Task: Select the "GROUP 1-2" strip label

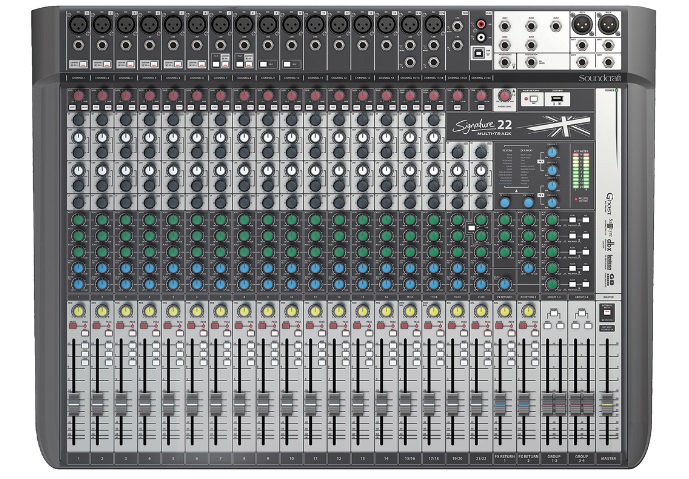Action: tap(553, 458)
